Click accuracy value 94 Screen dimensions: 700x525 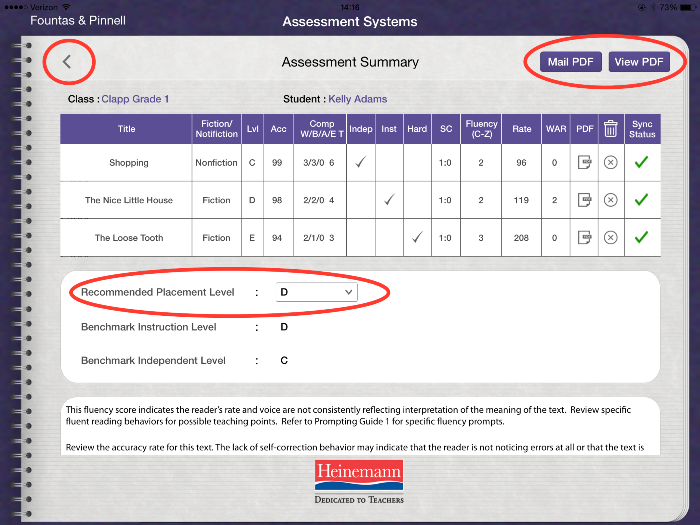(x=277, y=238)
